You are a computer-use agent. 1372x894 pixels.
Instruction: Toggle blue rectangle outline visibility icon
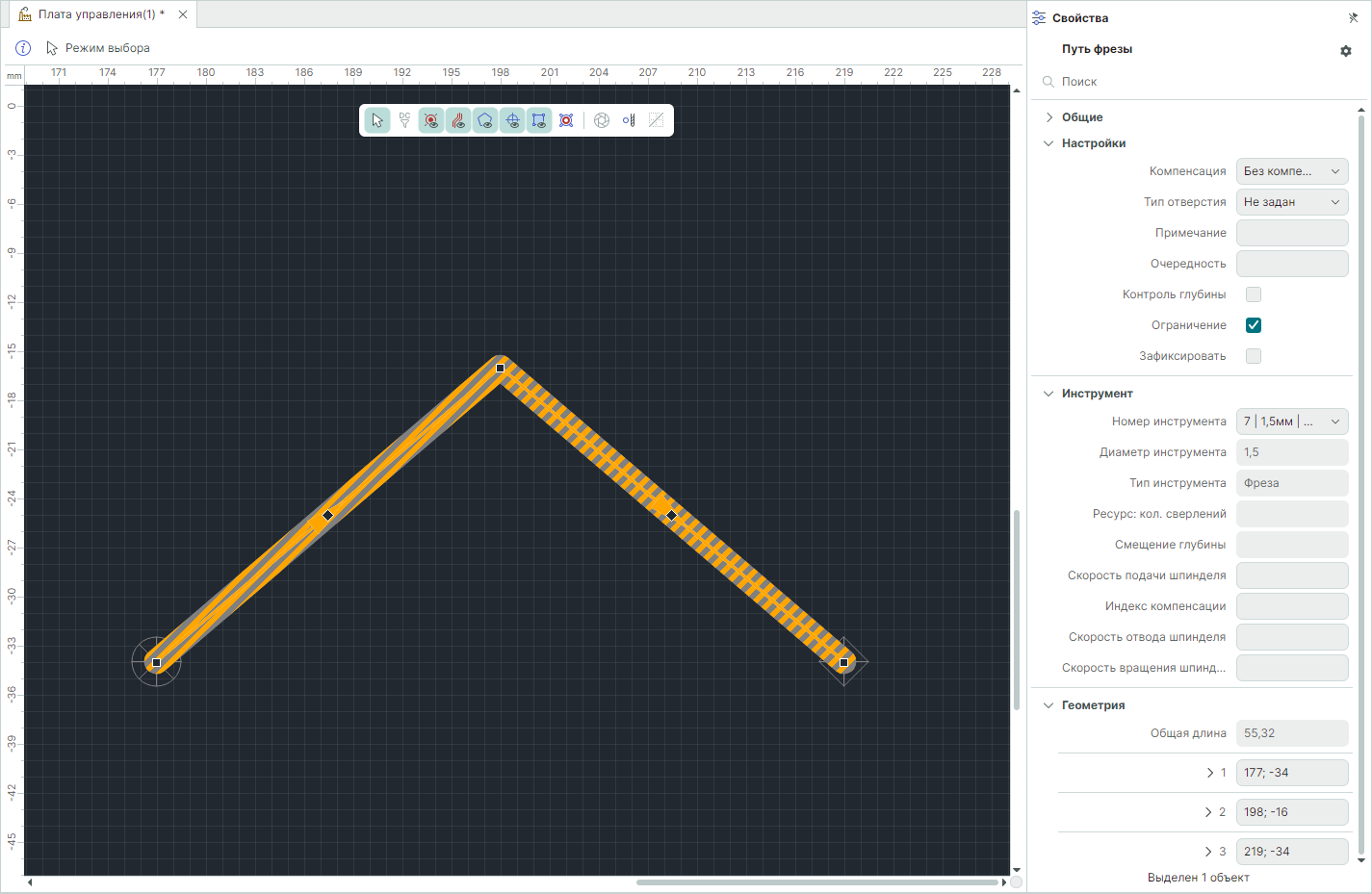(x=539, y=120)
